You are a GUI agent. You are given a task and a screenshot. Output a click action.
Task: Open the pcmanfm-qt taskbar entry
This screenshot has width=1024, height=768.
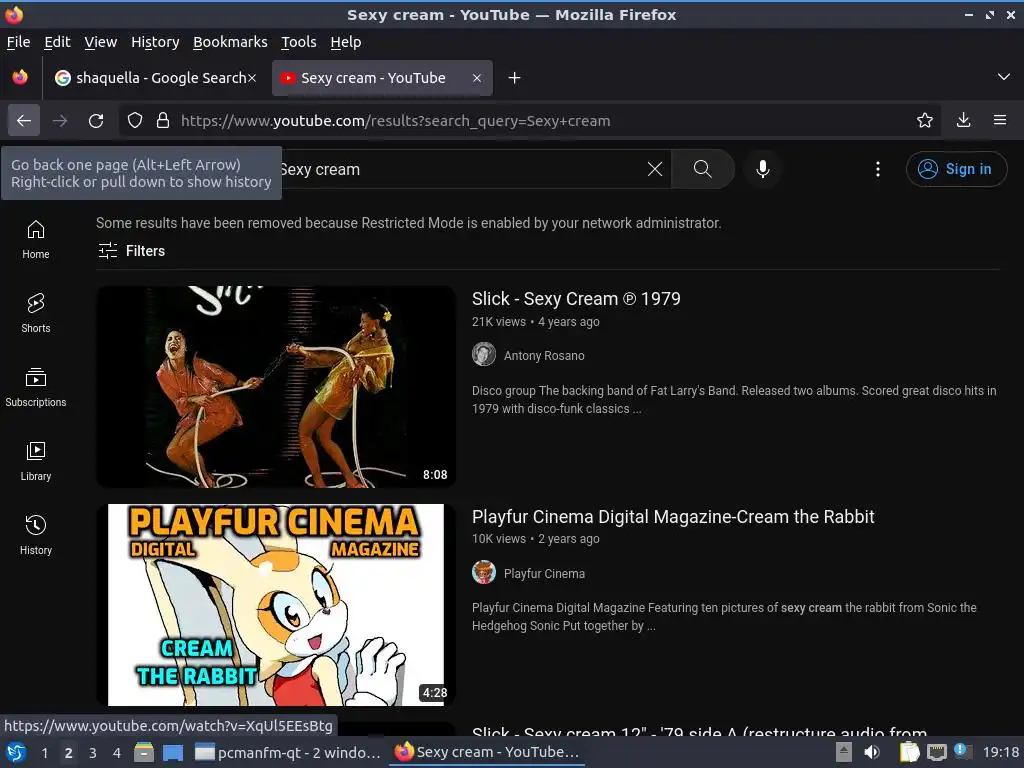click(x=287, y=753)
